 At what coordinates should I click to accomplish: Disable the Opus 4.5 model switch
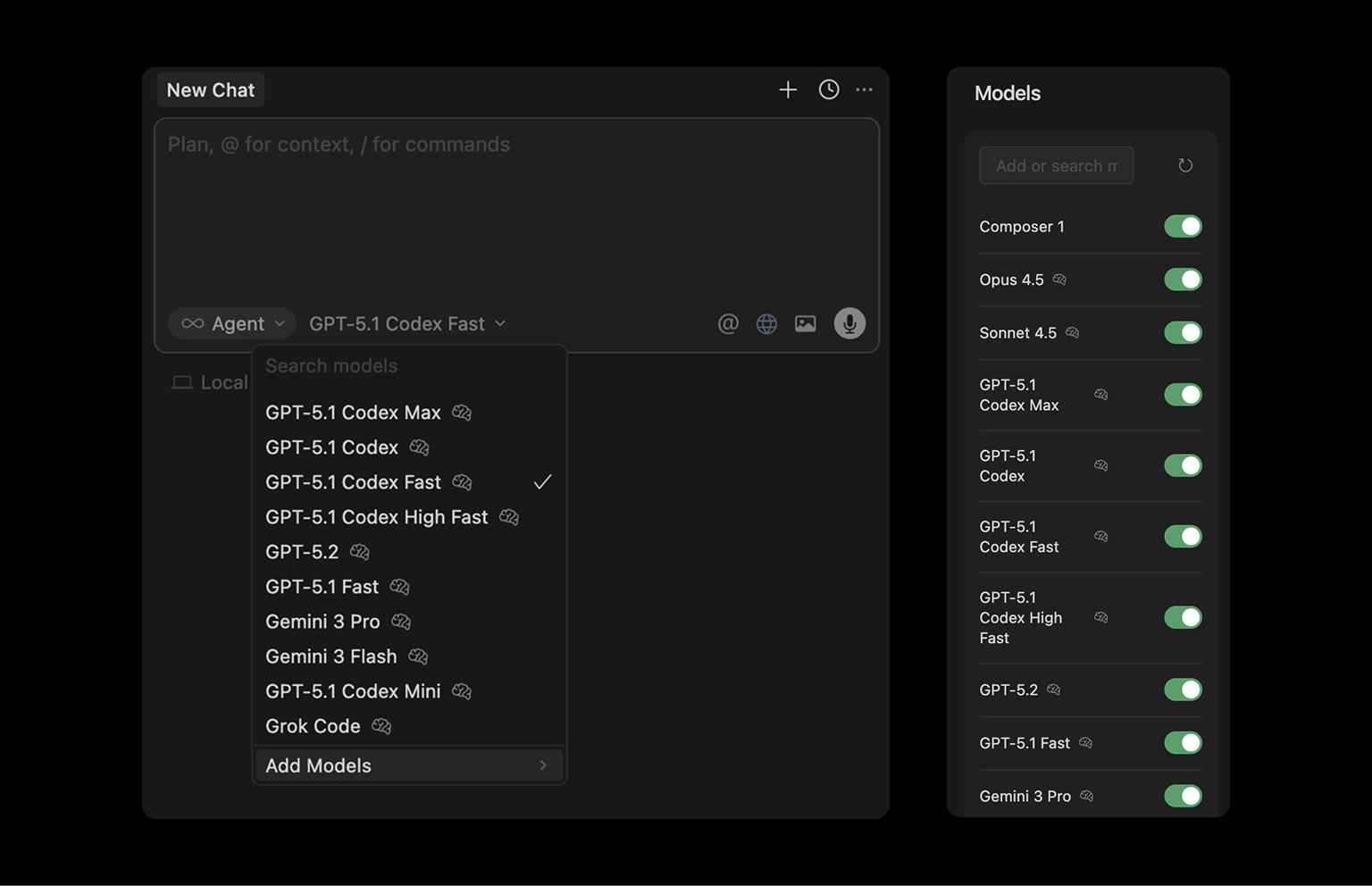click(x=1183, y=280)
